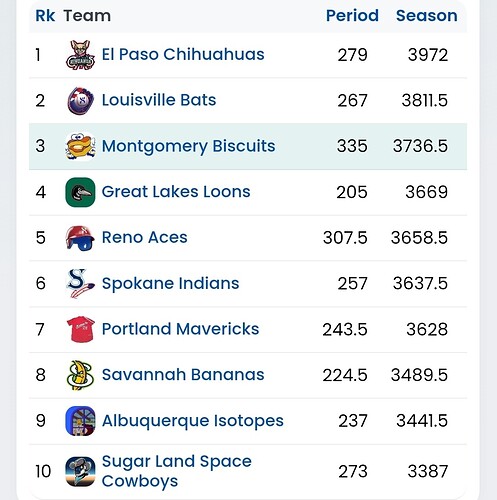Click the Spokane Indians S logo
This screenshot has height=500, width=497.
click(x=80, y=284)
